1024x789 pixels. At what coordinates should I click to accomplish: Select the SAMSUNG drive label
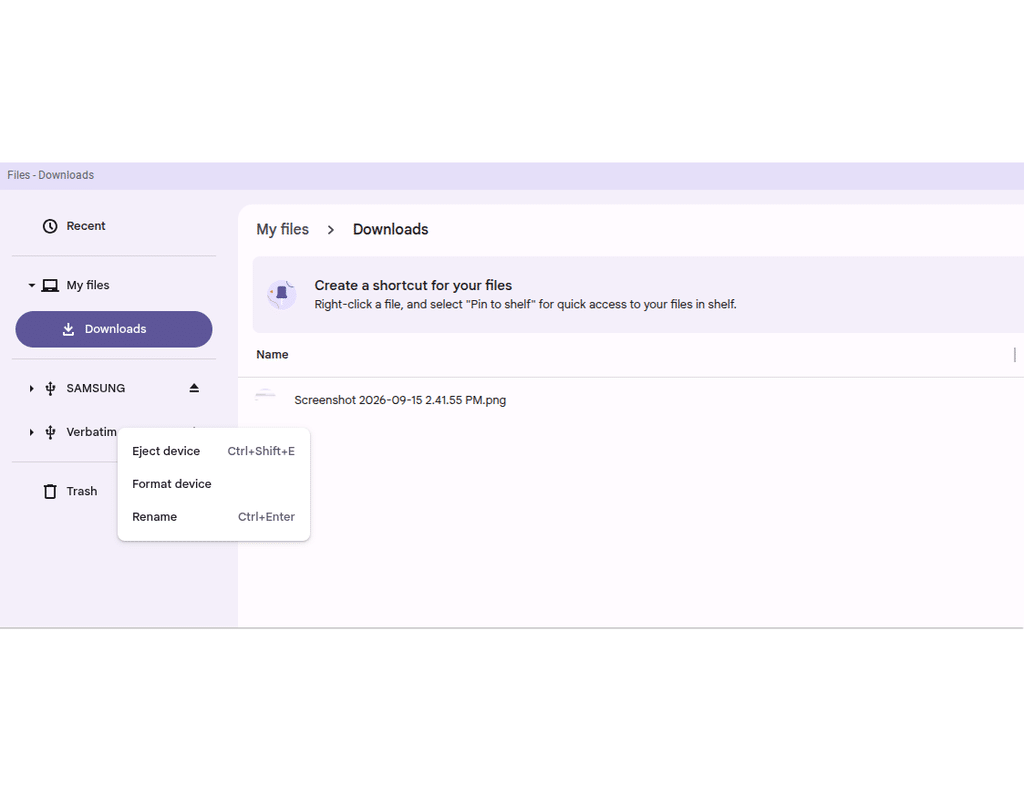click(95, 389)
